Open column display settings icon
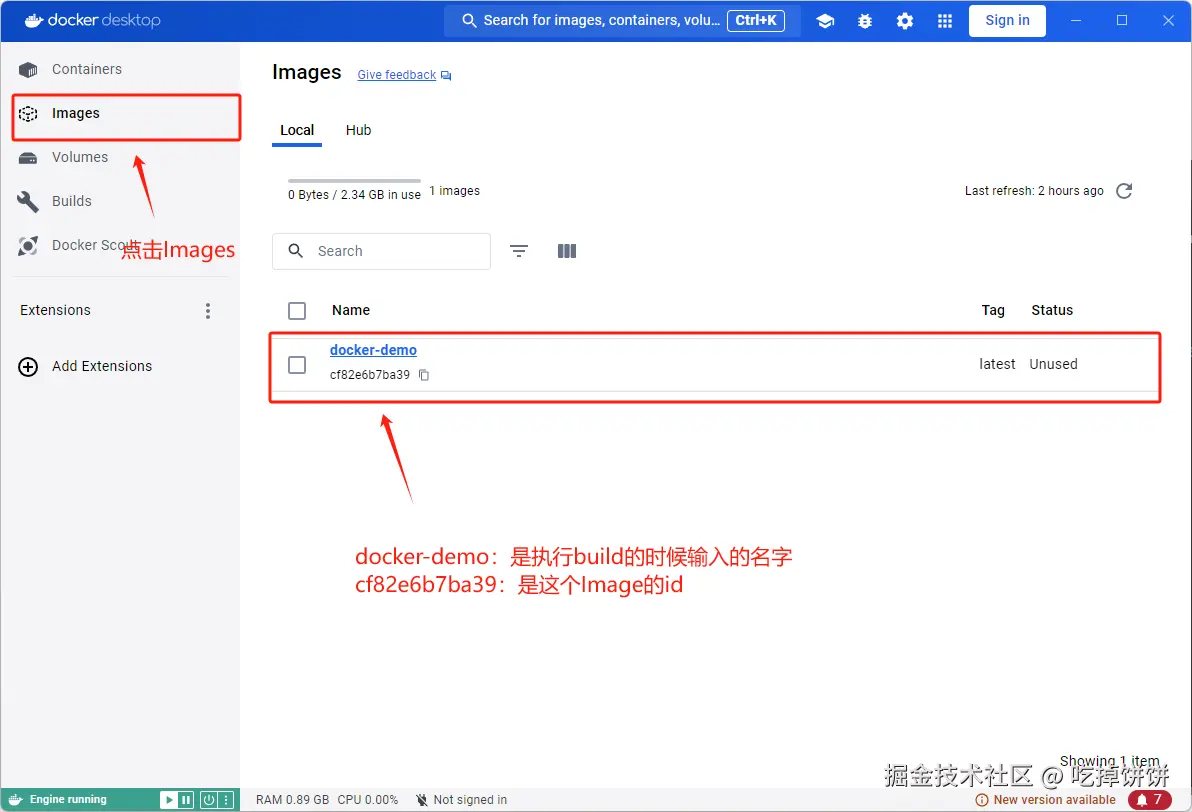This screenshot has height=812, width=1192. [x=567, y=251]
